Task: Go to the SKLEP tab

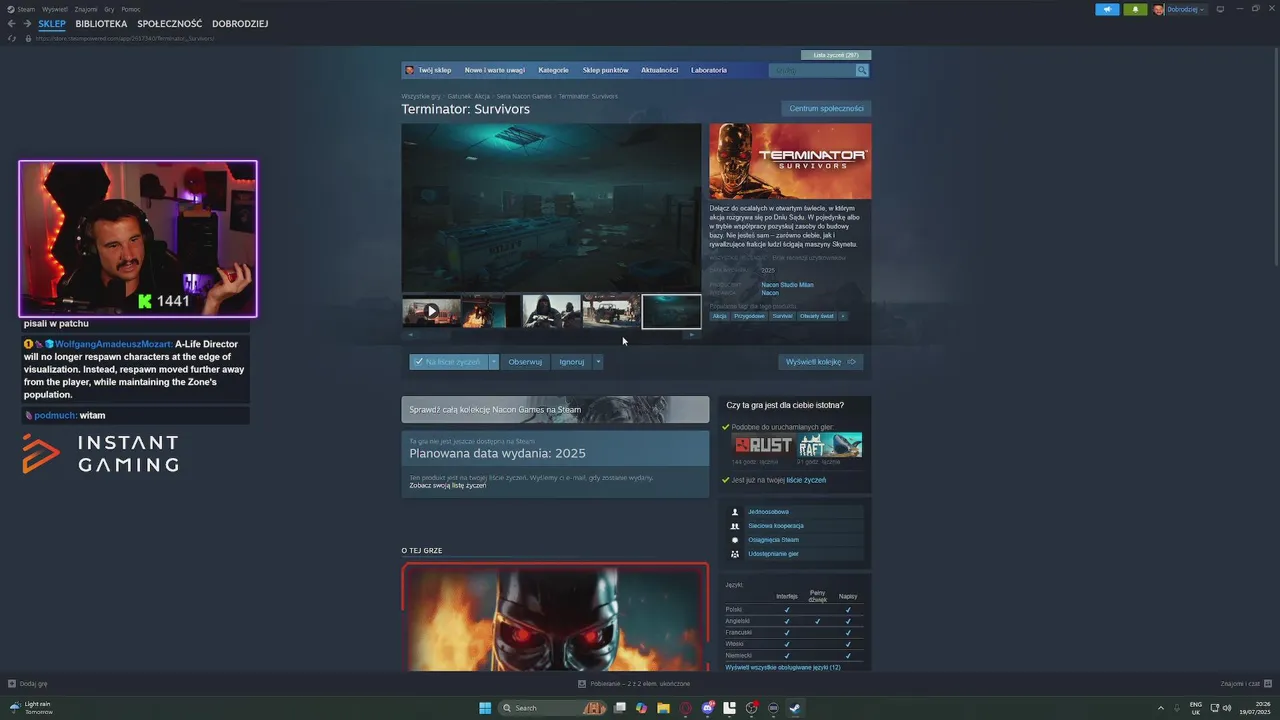Action: 52,23
